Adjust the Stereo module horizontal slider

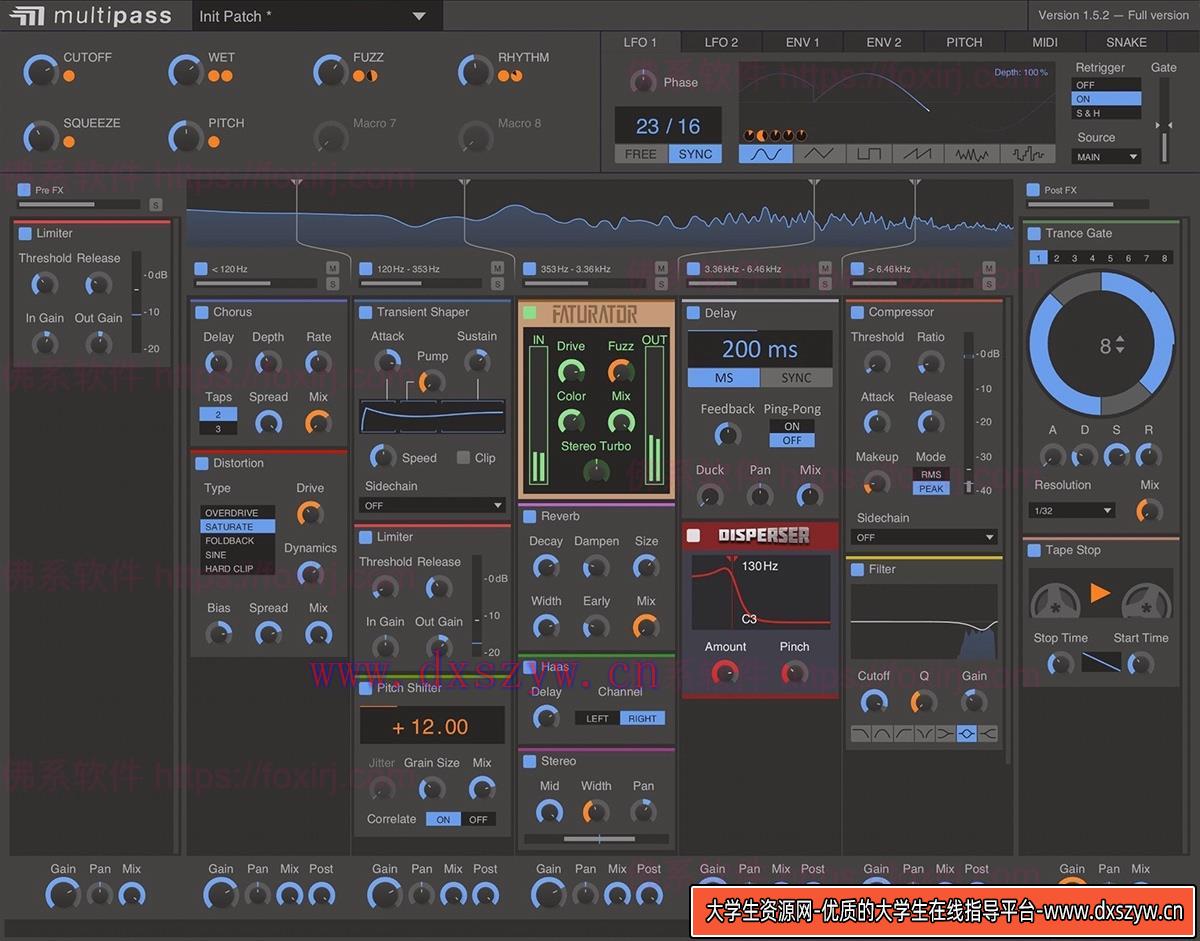[x=596, y=839]
